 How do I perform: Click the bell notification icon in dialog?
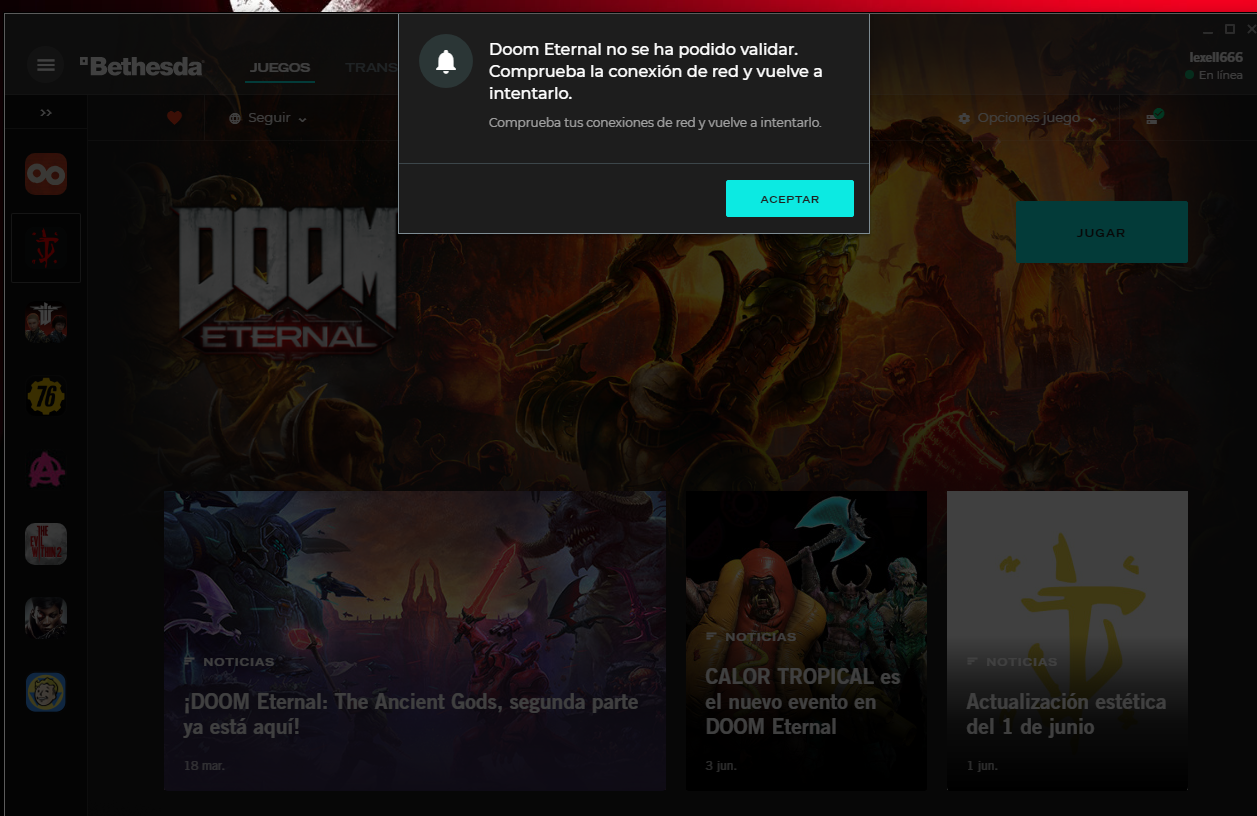446,61
